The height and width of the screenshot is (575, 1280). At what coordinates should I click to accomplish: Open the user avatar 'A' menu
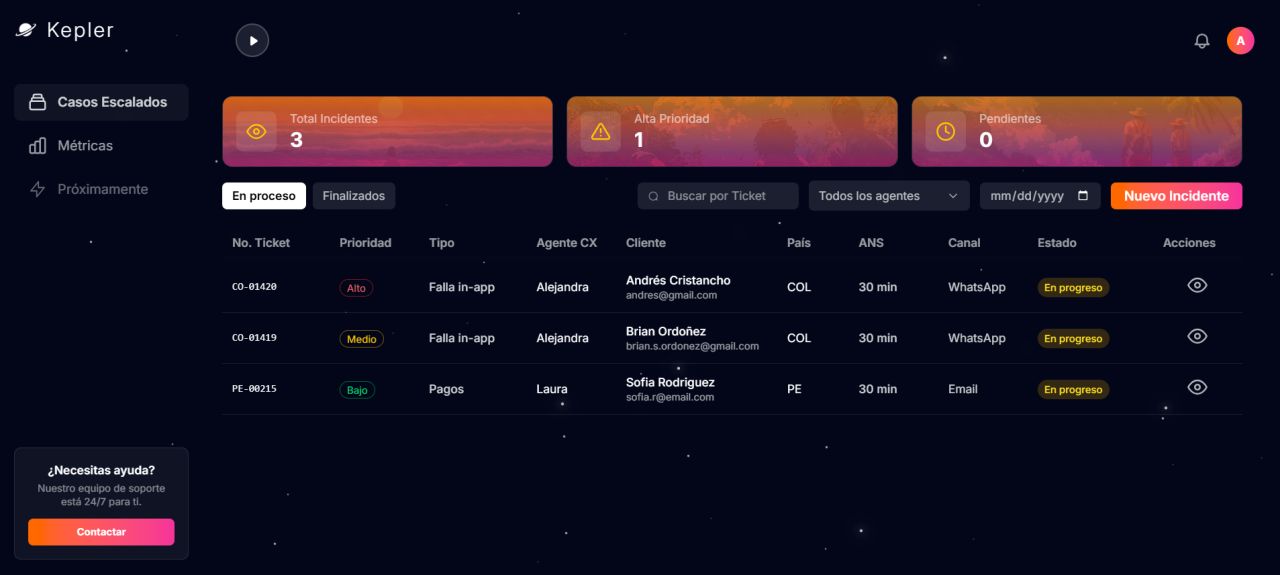click(1240, 40)
